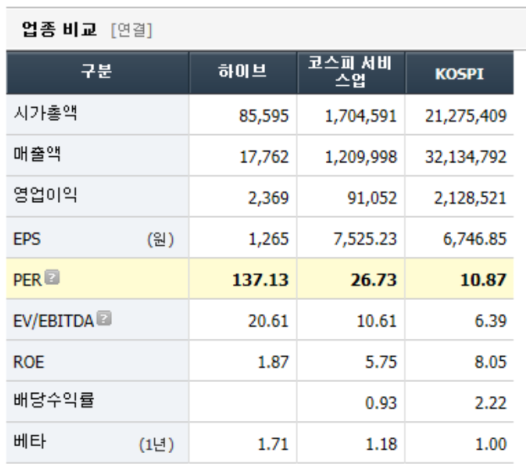Click the 코스피 서비스업 column header

click(x=350, y=71)
